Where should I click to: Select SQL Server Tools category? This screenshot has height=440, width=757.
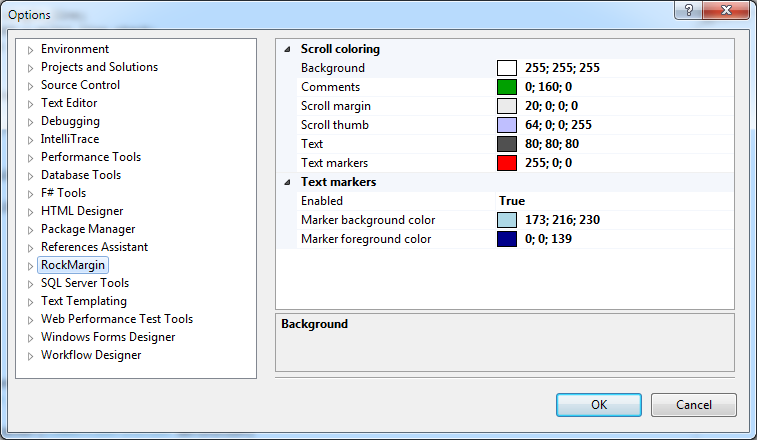click(85, 283)
